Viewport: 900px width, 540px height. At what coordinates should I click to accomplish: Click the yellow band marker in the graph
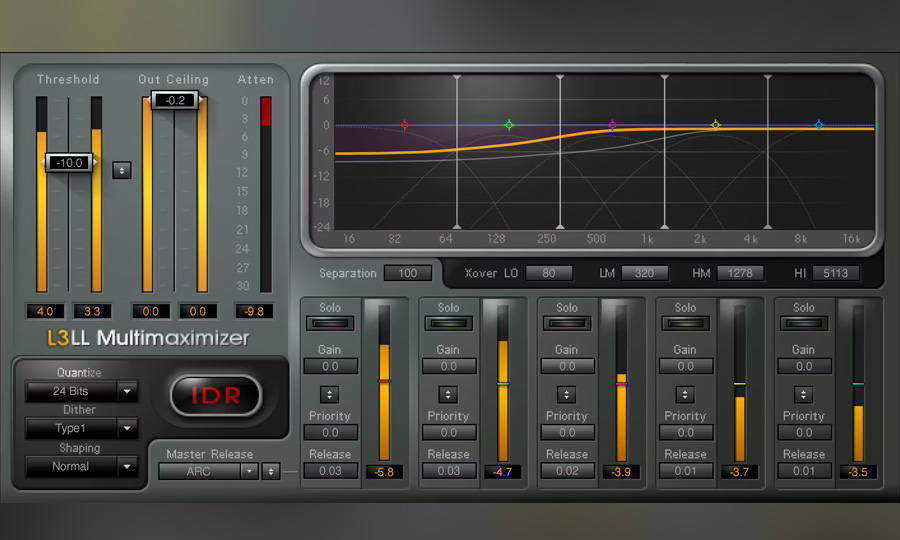pos(715,125)
